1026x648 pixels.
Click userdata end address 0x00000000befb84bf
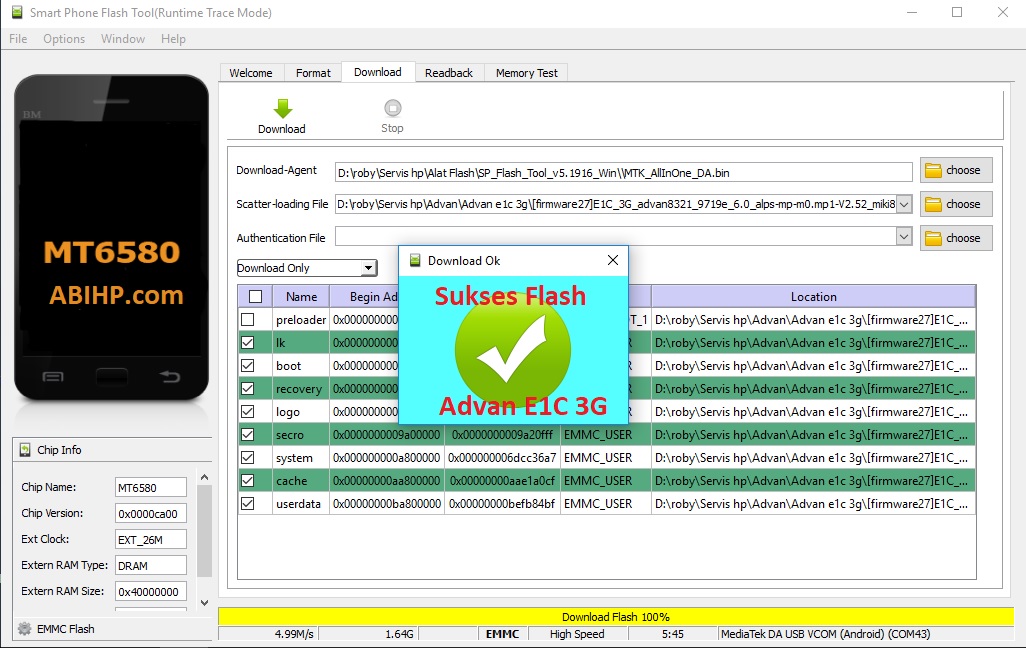tap(502, 503)
